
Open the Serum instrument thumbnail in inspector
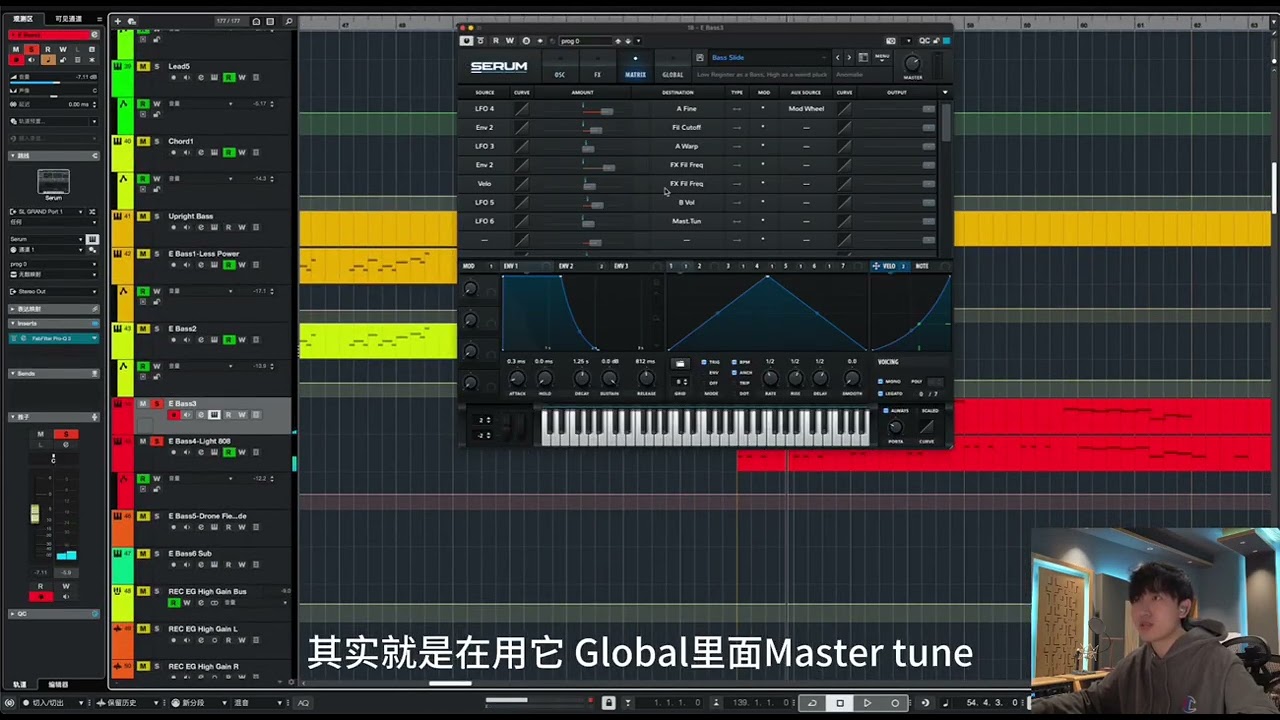54,183
